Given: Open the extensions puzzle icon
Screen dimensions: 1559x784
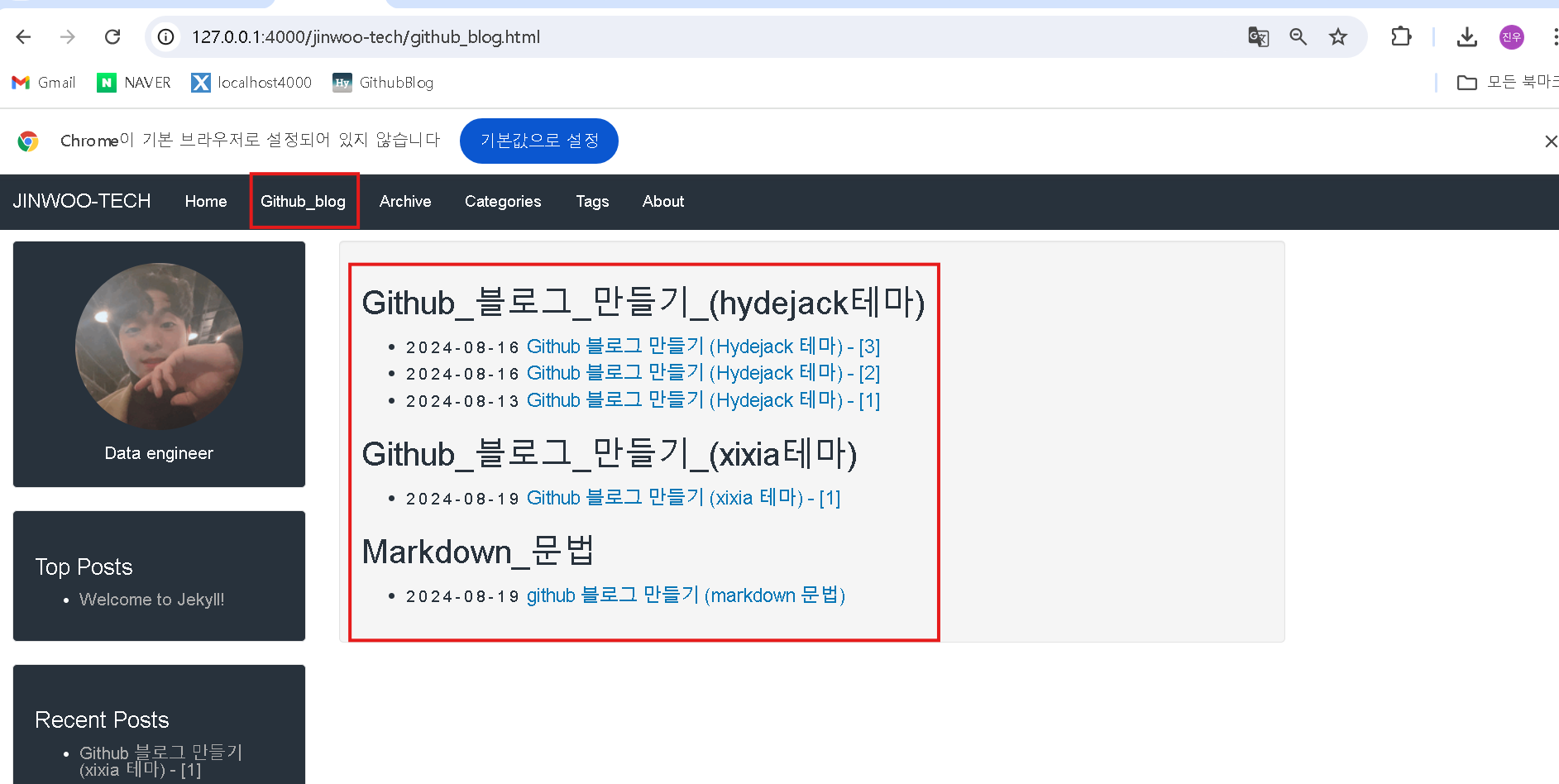Looking at the screenshot, I should point(1401,37).
